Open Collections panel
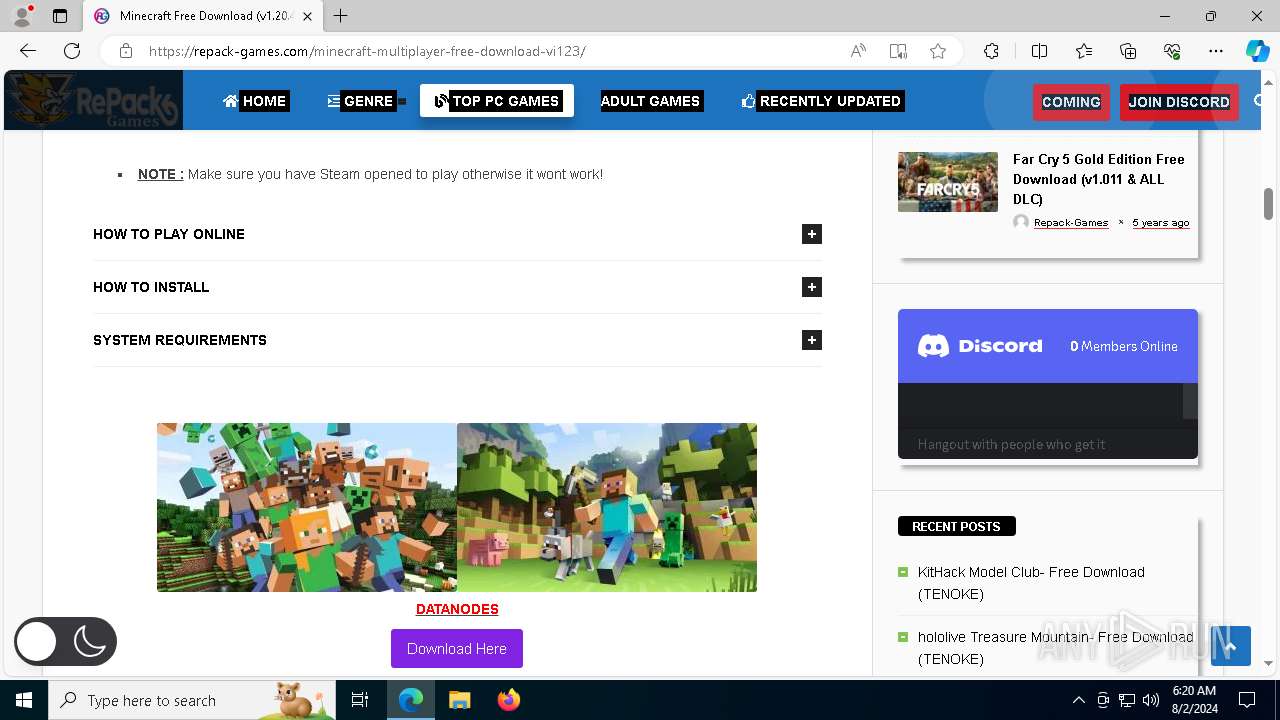Viewport: 1280px width, 720px height. point(1128,51)
